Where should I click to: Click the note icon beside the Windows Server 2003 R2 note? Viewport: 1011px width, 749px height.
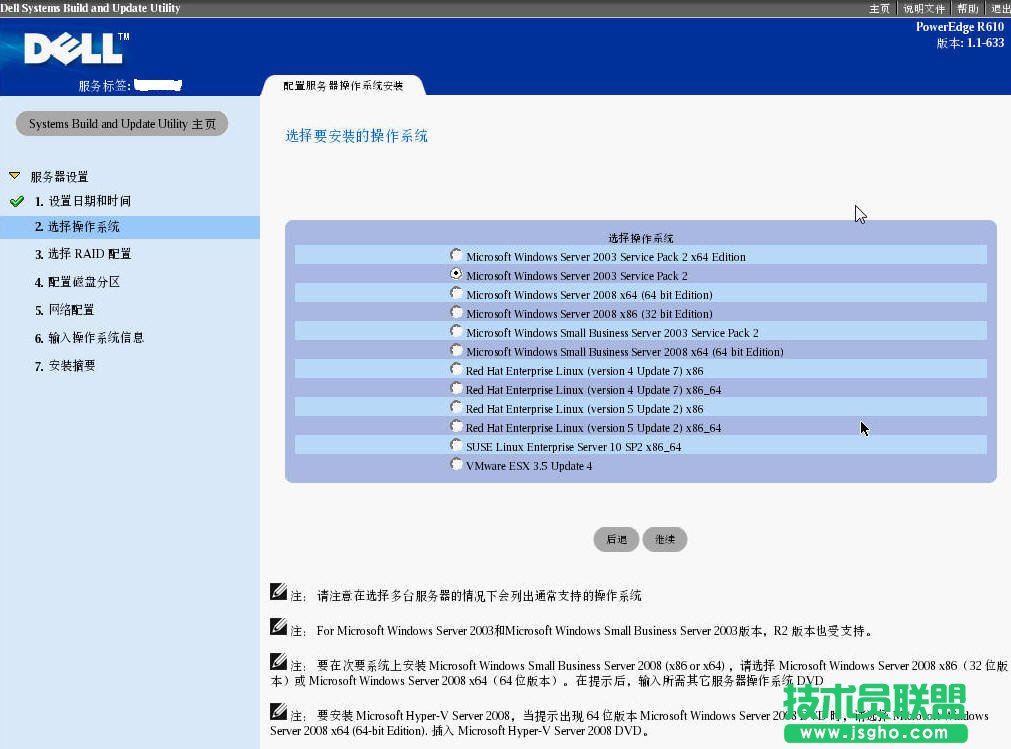pos(277,626)
